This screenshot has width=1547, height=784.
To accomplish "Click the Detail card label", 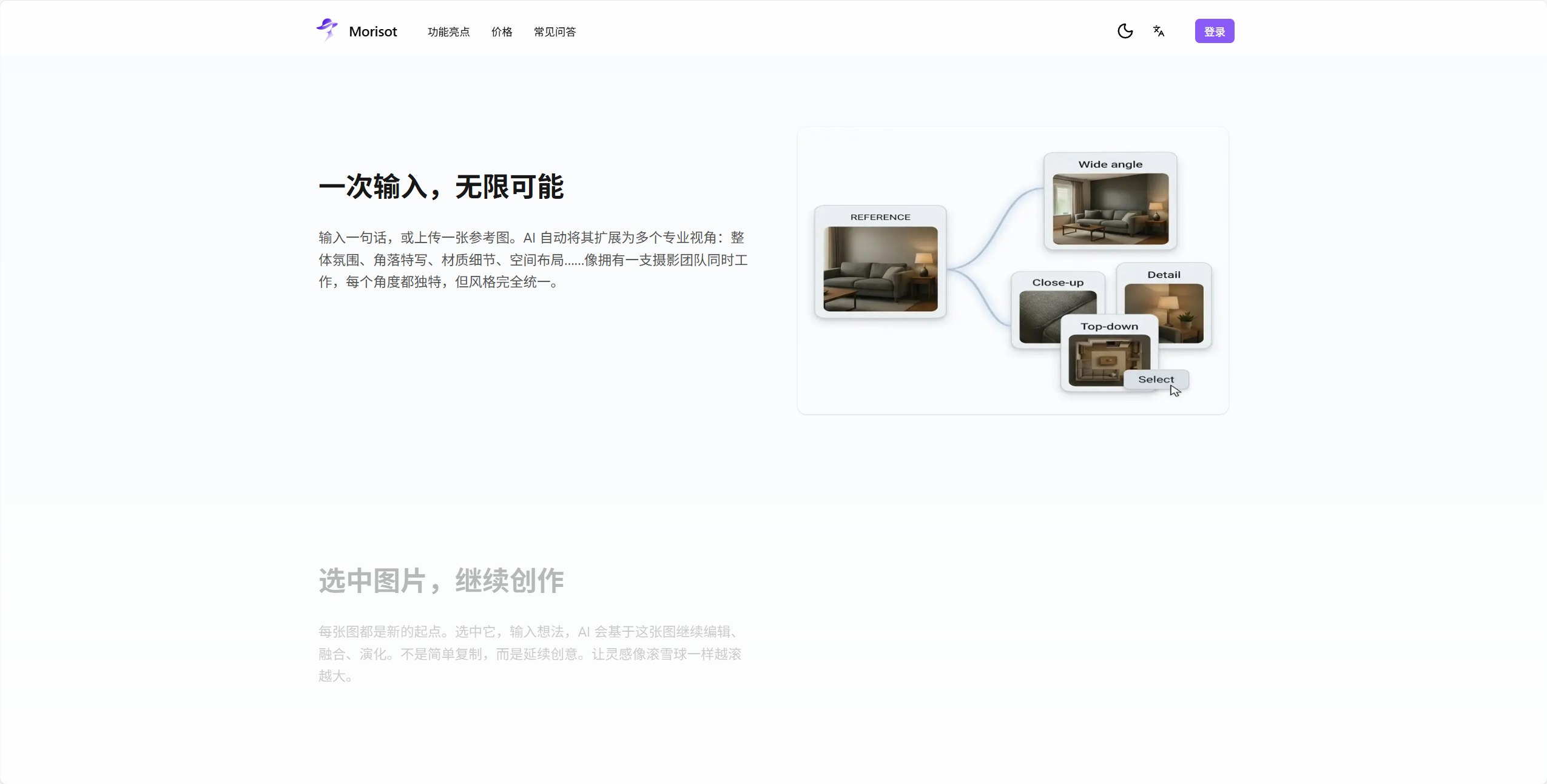I will 1164,275.
